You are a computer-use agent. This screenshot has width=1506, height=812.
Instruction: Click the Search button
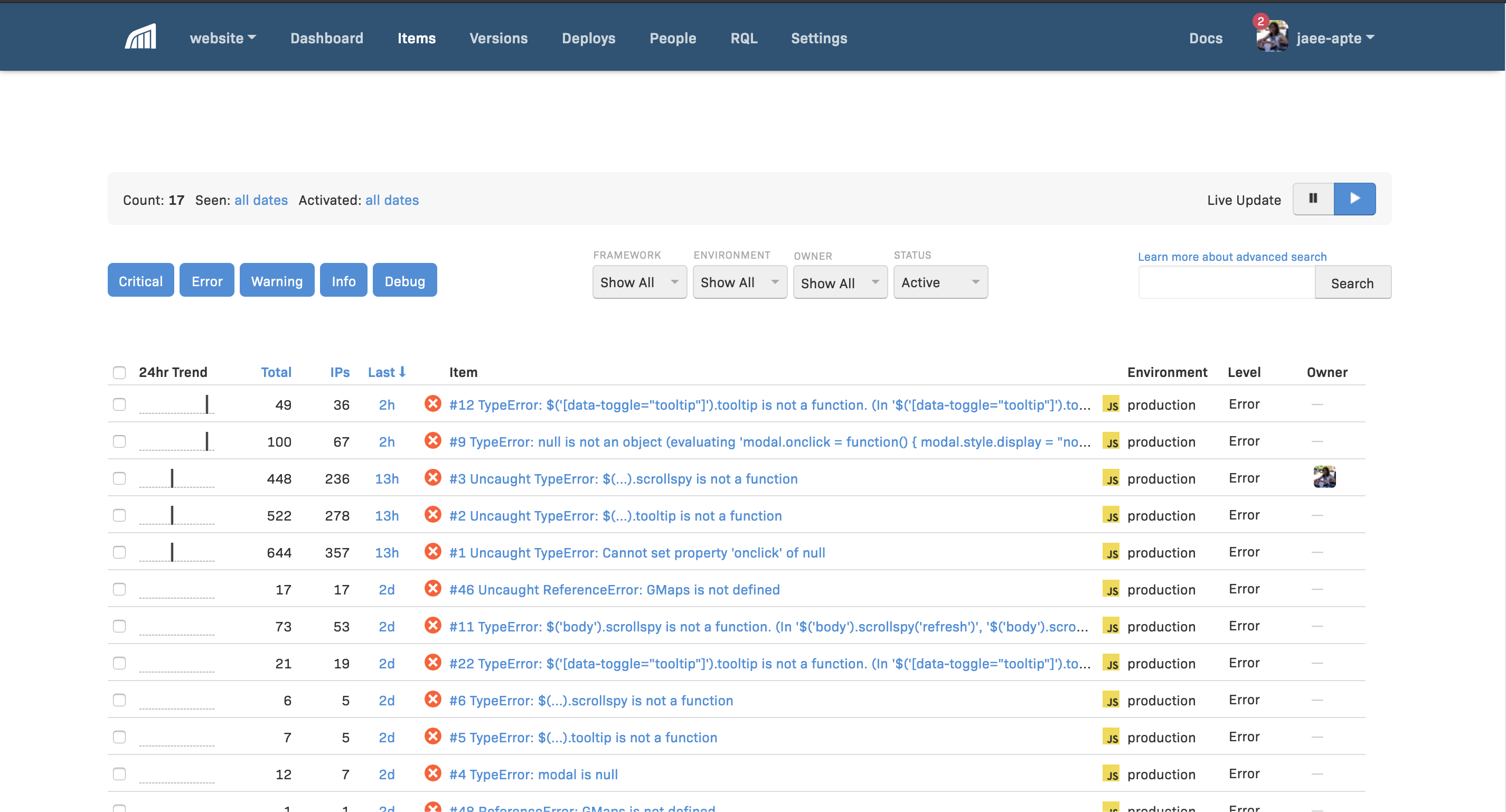point(1352,283)
